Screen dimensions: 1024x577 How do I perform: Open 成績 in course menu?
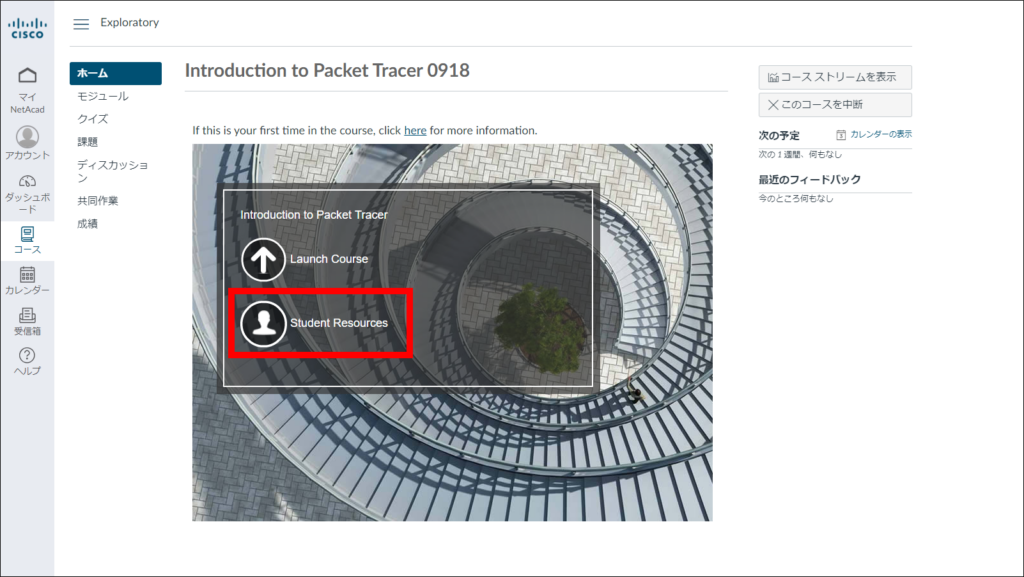tap(88, 223)
